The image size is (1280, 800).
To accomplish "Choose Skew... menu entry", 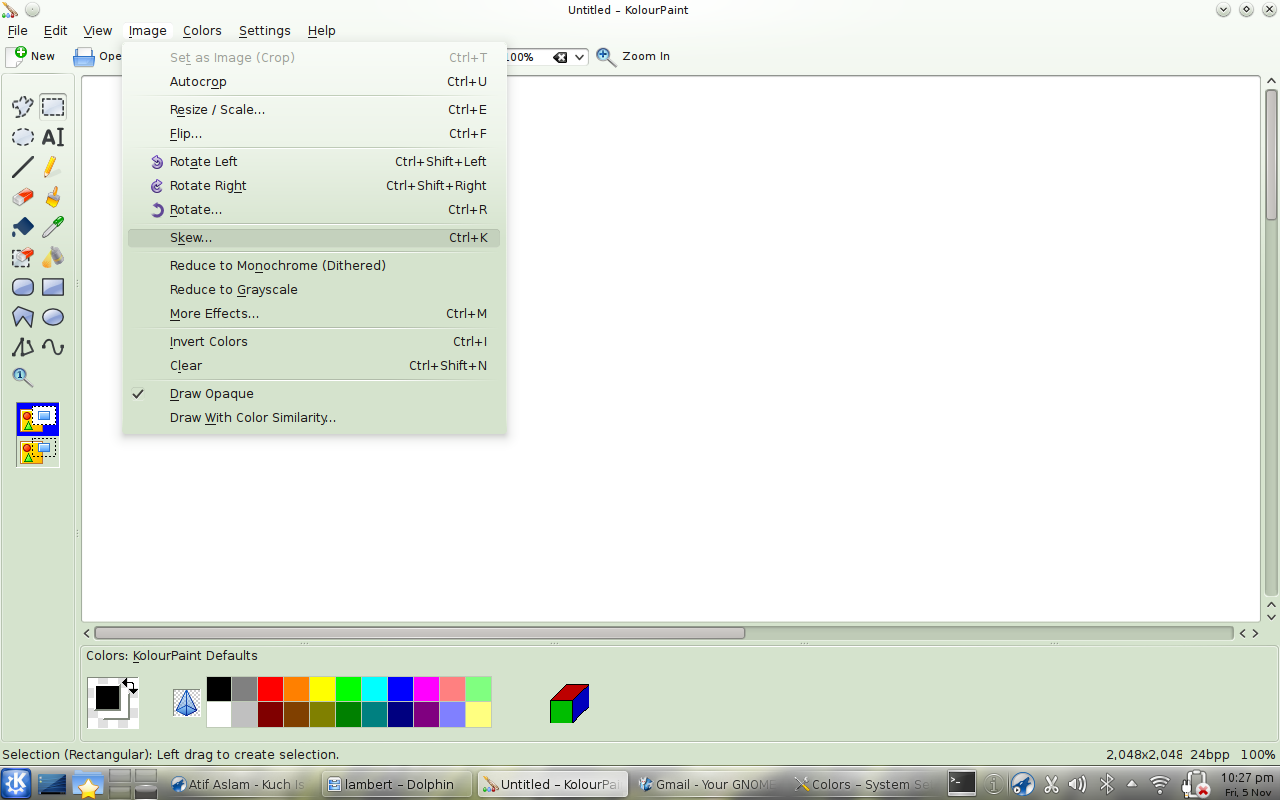I will 314,238.
